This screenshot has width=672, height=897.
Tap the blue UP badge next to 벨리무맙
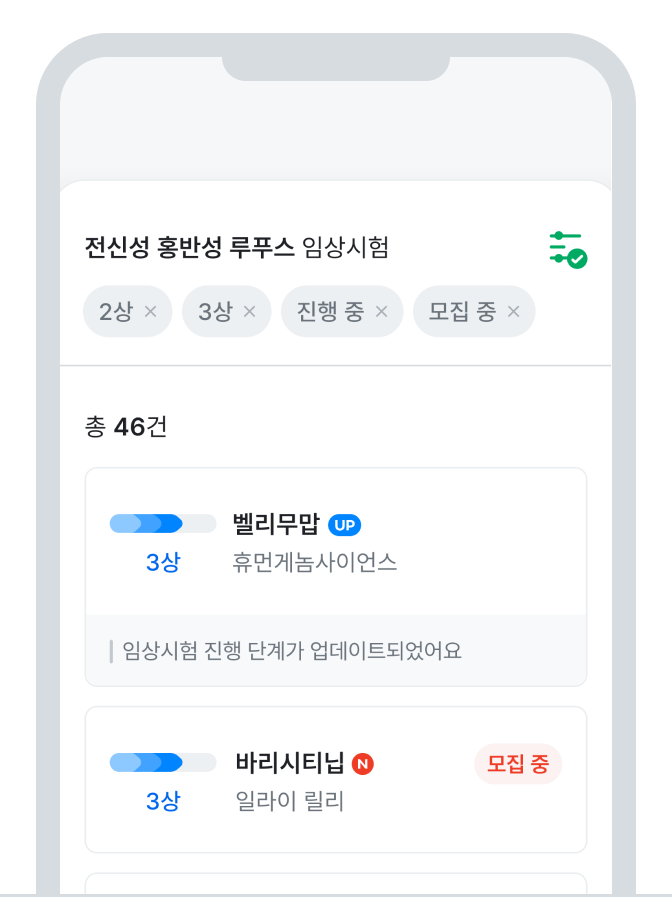pos(344,525)
